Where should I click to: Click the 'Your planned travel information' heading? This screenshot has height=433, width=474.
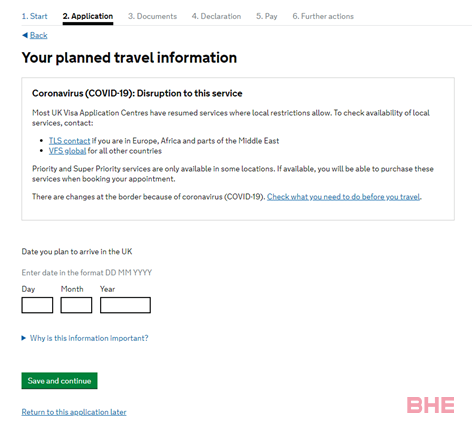click(129, 58)
